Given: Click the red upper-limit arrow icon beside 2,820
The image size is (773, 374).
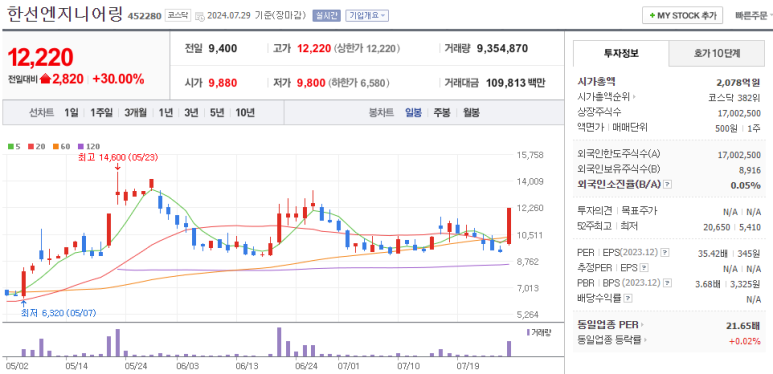Looking at the screenshot, I should (x=45, y=79).
